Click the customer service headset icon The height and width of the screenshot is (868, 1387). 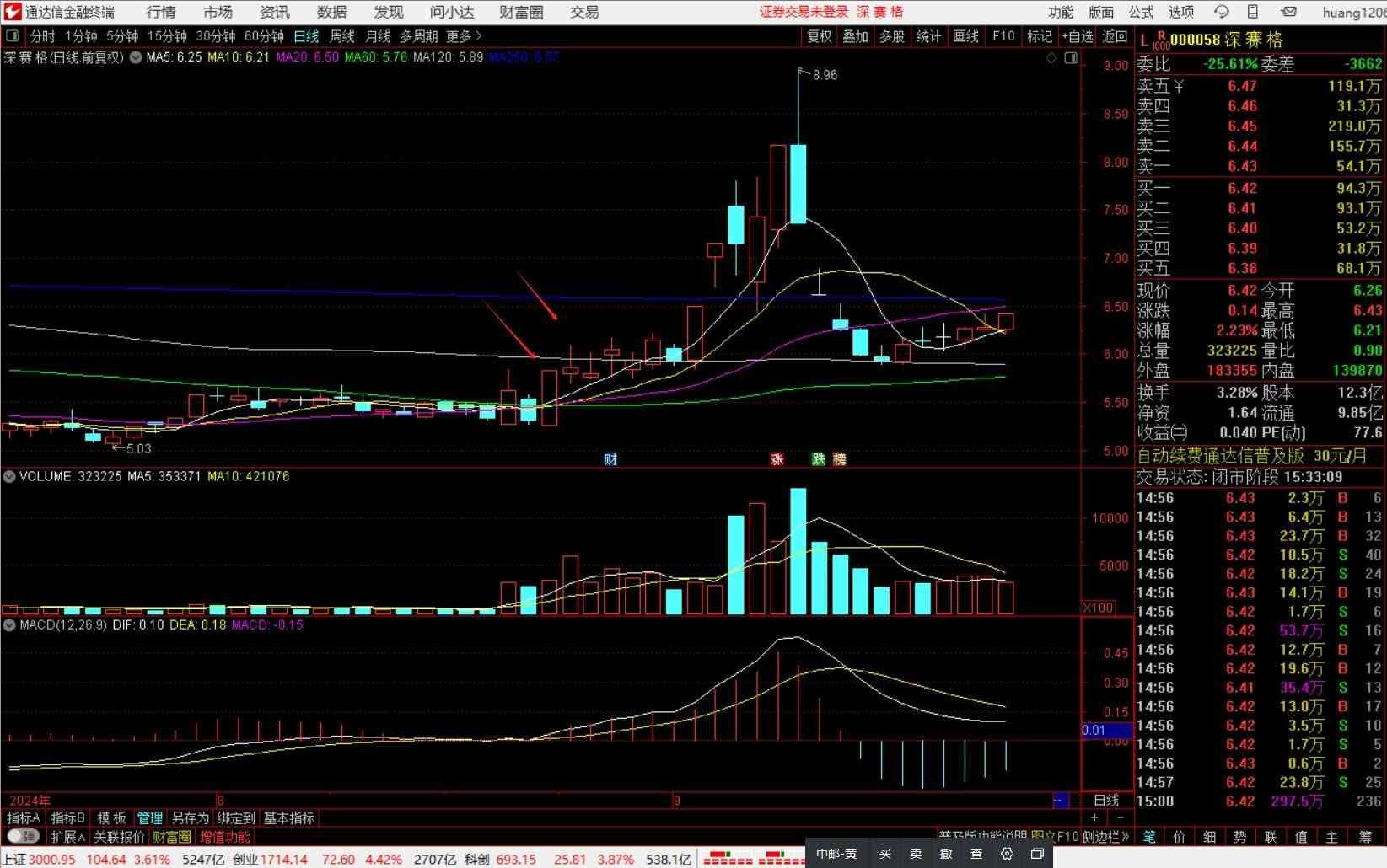click(1222, 12)
